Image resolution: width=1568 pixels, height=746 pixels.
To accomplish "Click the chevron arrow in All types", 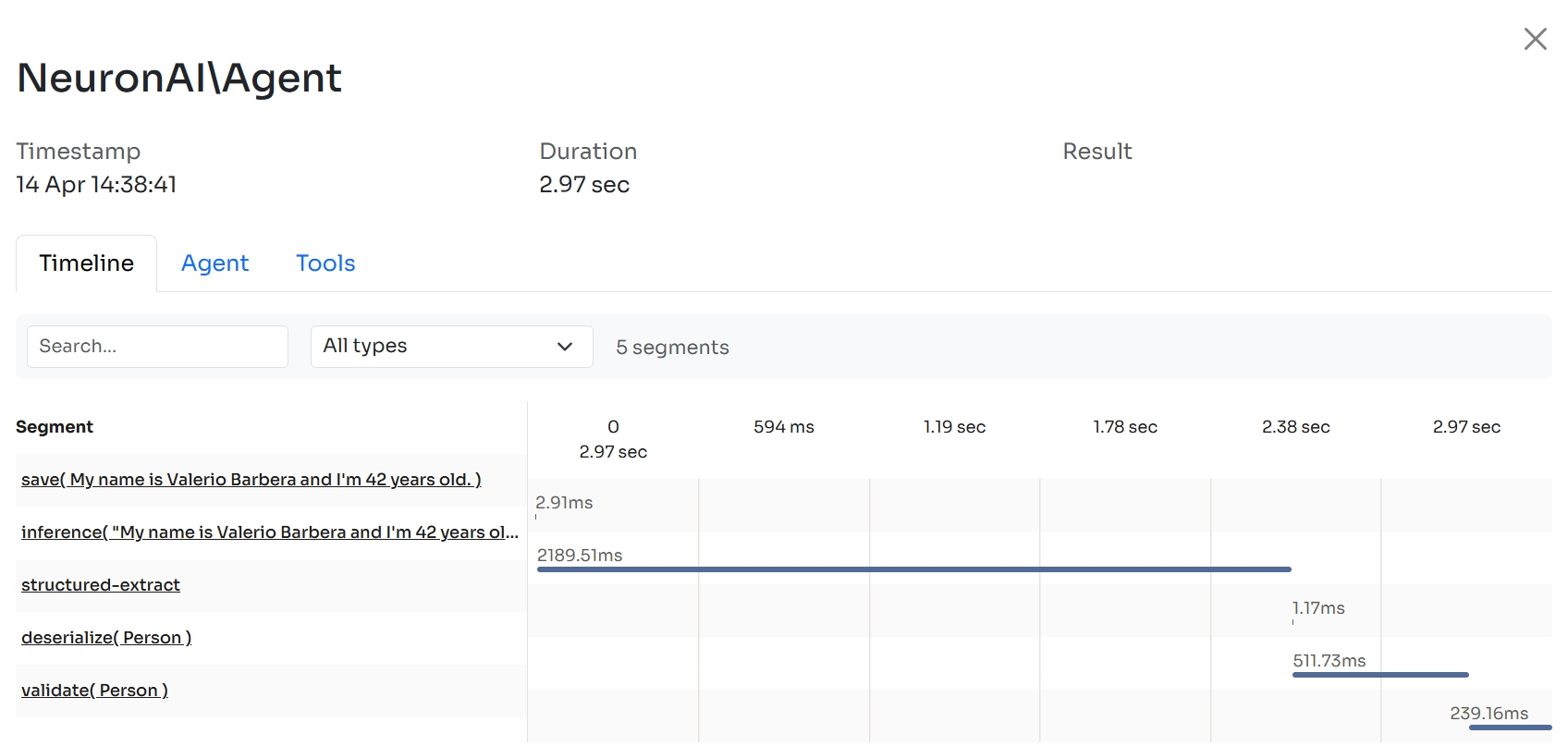I will coord(565,347).
